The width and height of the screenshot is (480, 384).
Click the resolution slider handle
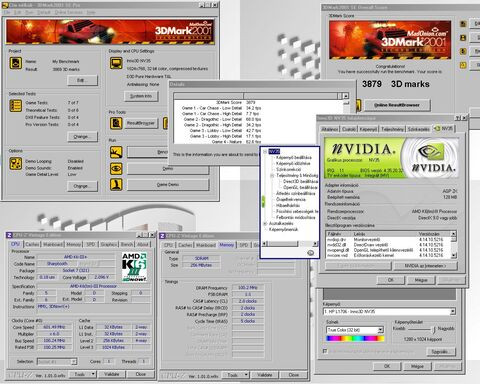point(434,330)
